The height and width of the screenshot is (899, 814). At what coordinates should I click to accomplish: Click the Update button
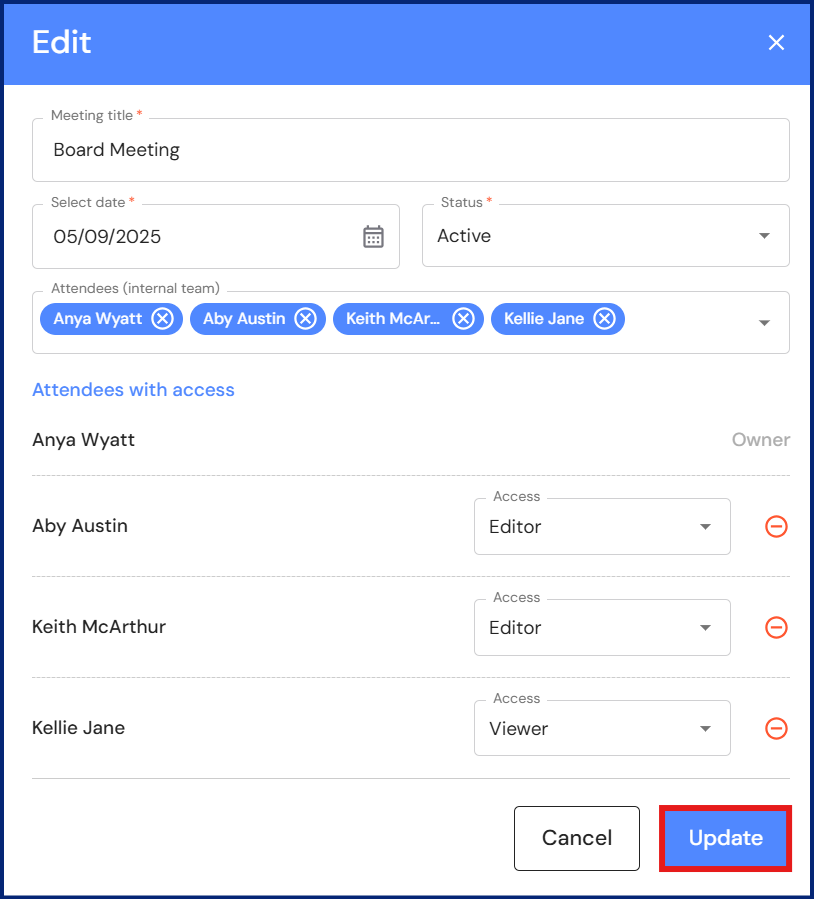click(x=725, y=838)
